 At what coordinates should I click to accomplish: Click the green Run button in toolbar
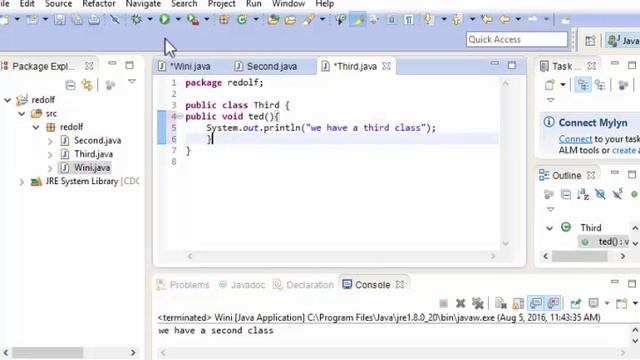point(164,19)
